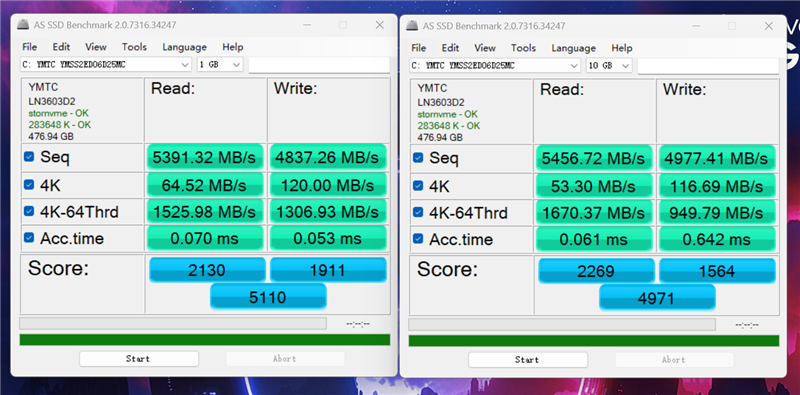Click green progress bar in right window

(x=594, y=341)
